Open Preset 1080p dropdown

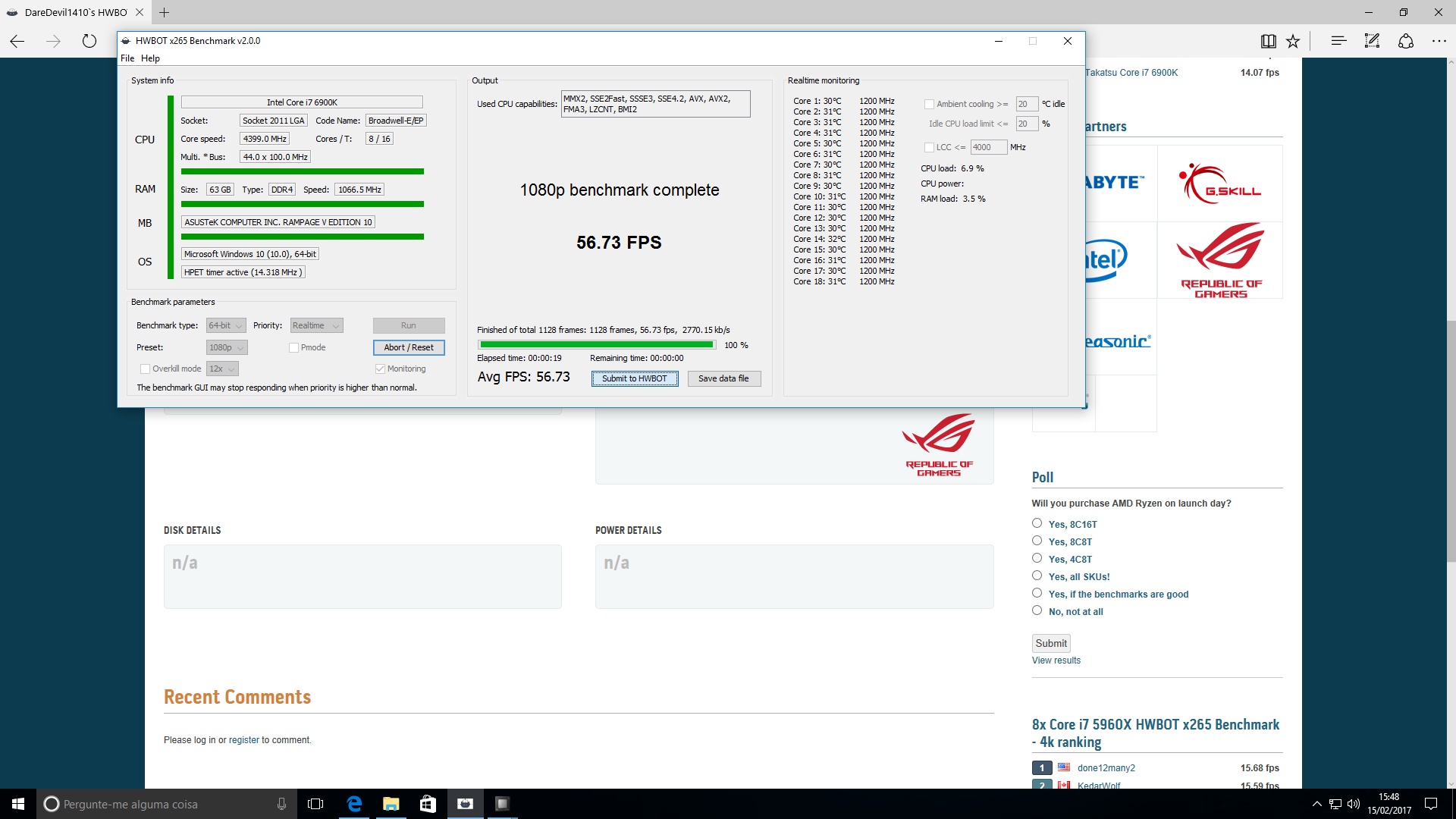point(227,347)
